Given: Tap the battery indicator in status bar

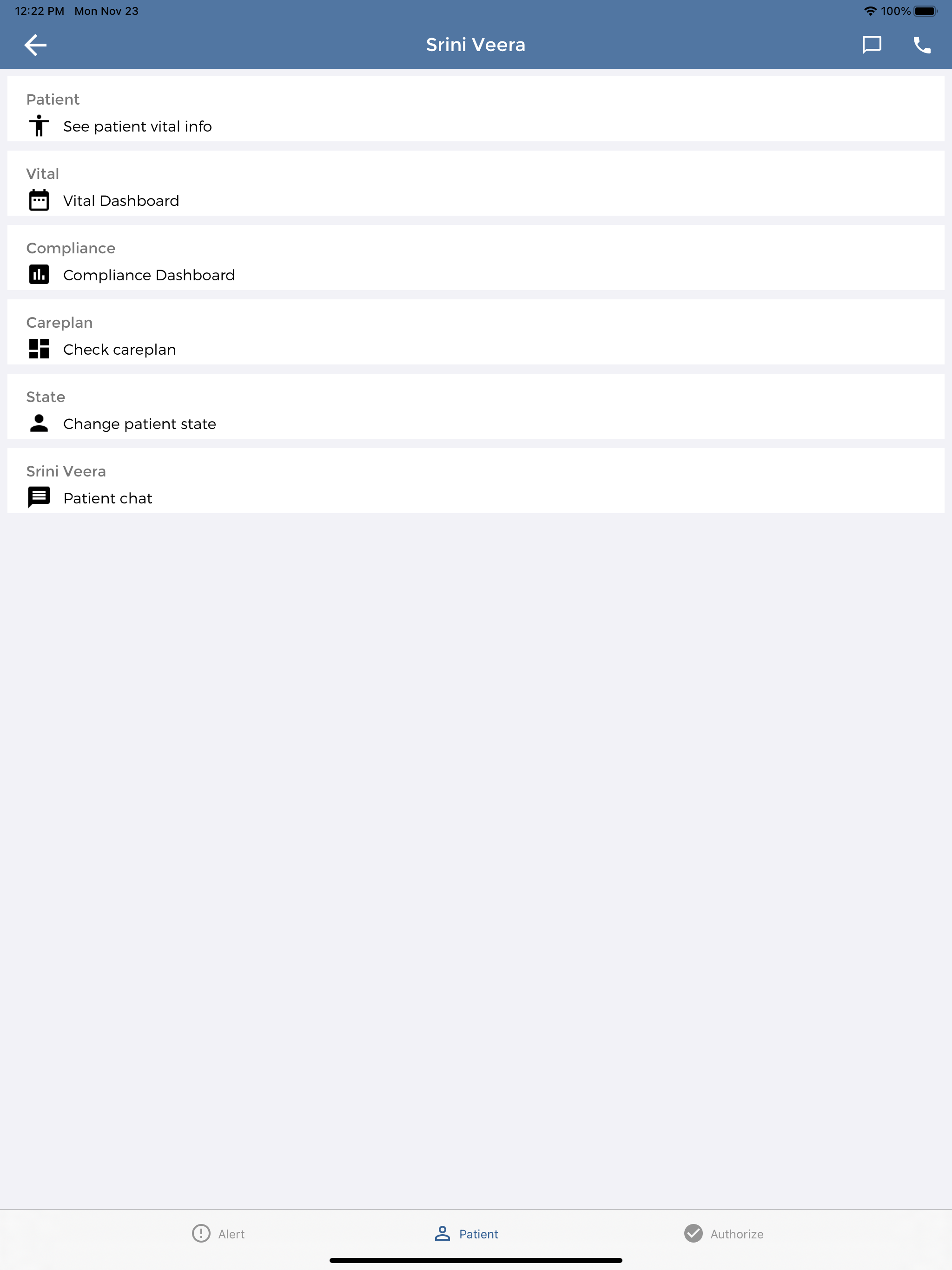Looking at the screenshot, I should point(926,11).
